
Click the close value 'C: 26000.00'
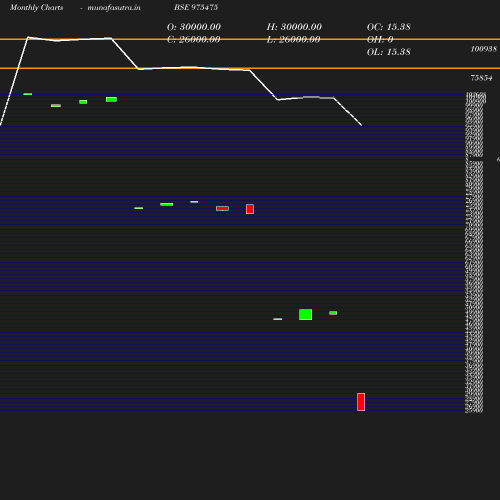193,39
